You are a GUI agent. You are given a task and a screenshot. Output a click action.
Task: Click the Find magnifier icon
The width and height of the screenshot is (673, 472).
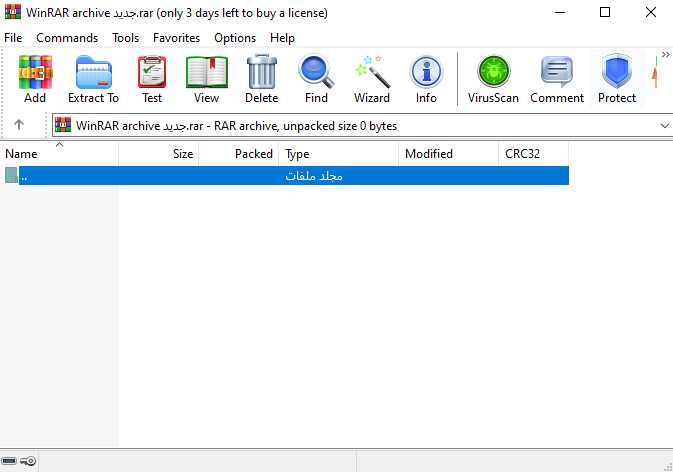click(x=316, y=72)
